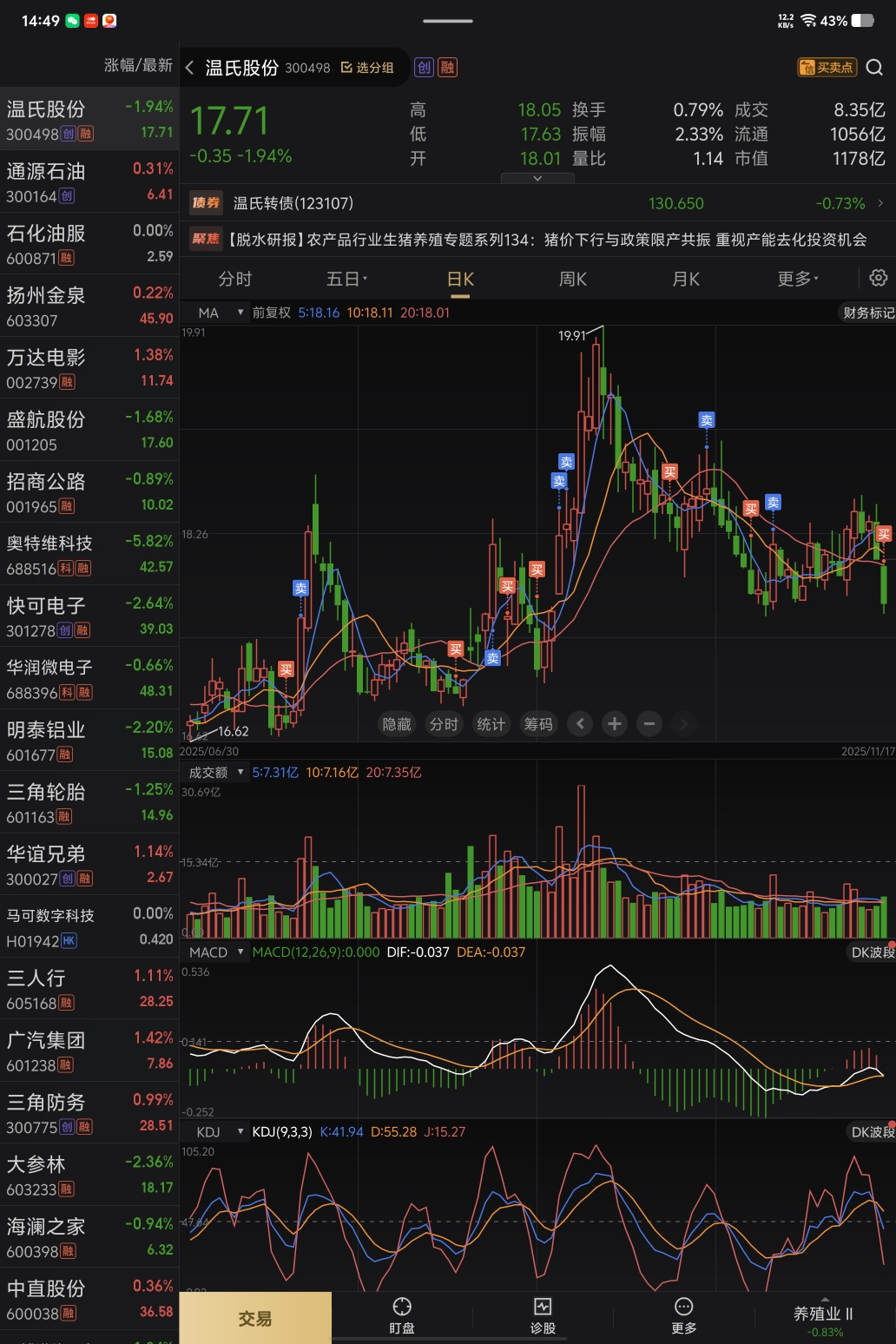Open chart settings gear icon
896x1344 pixels.
pyautogui.click(x=878, y=278)
